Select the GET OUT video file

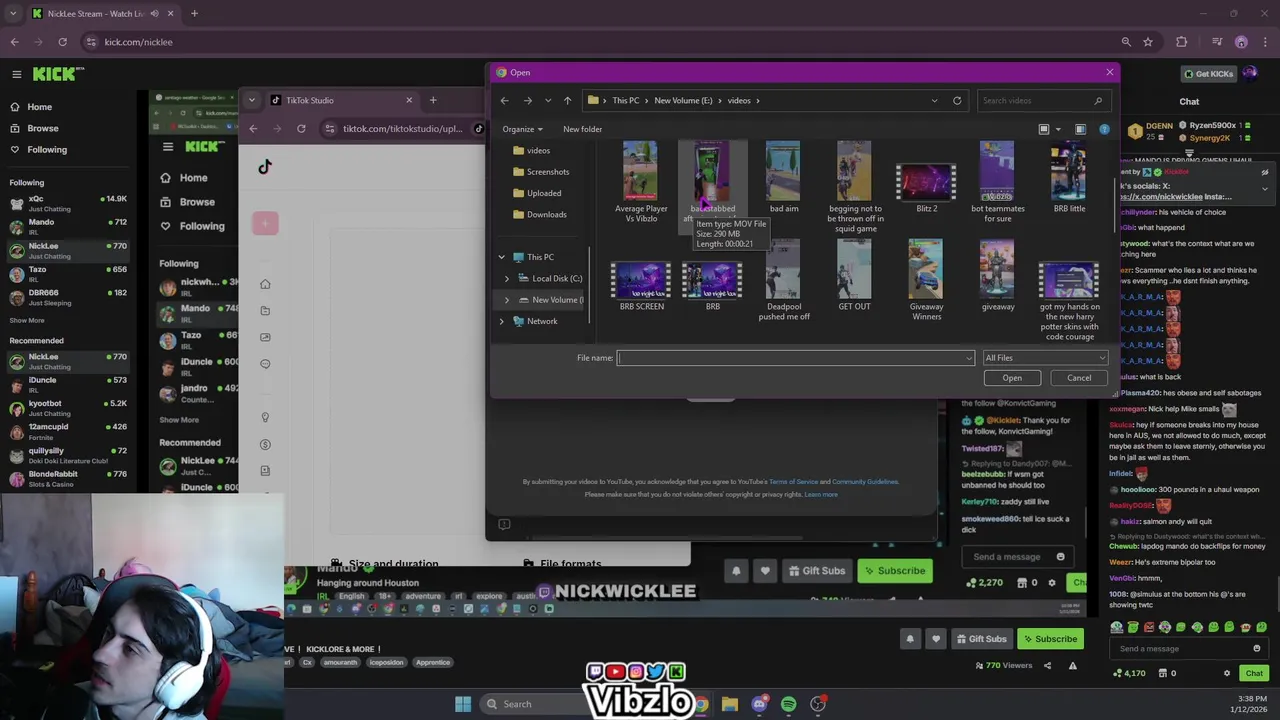coord(854,275)
